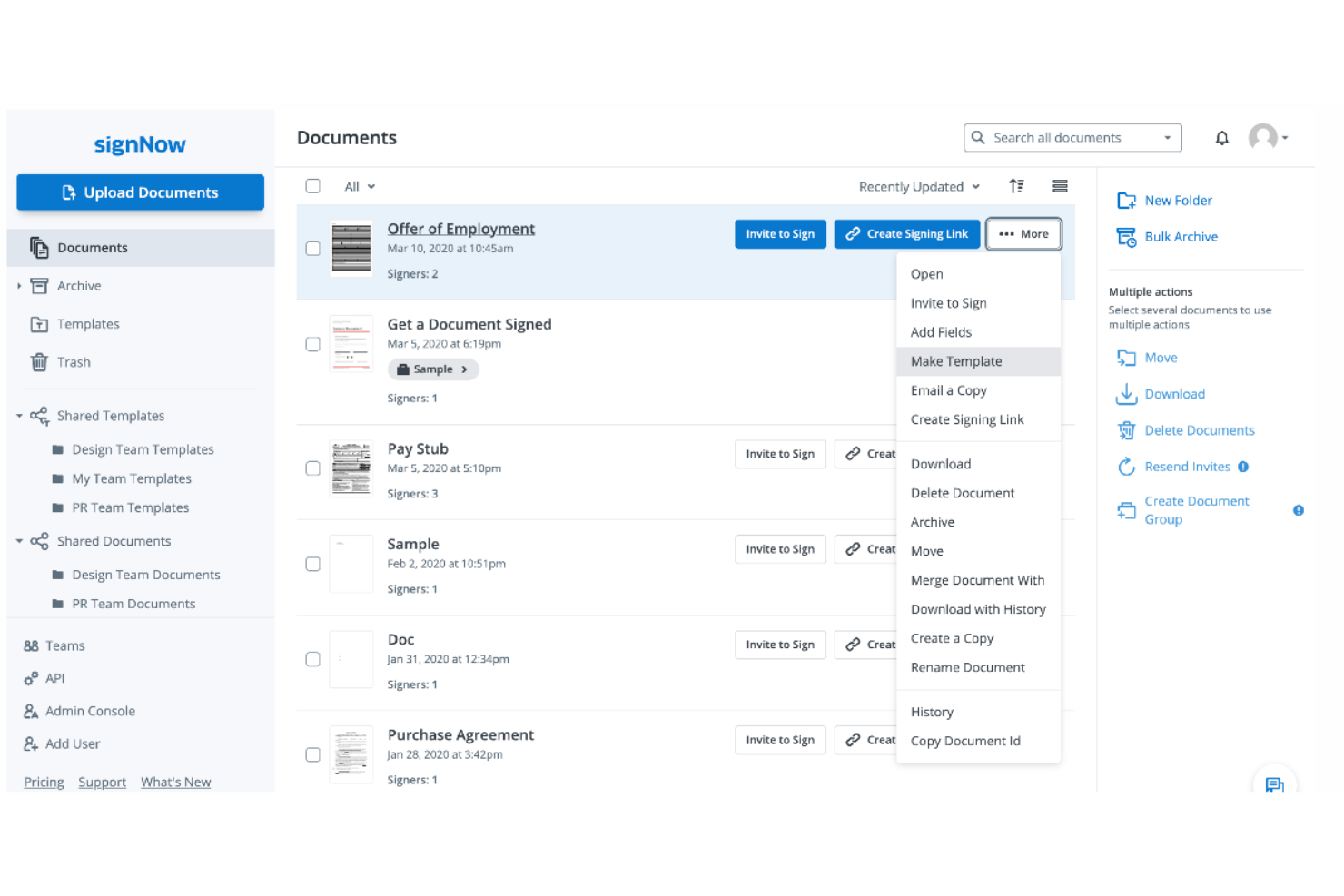Choose Download with History from the More menu
The image size is (1344, 896).
[978, 609]
